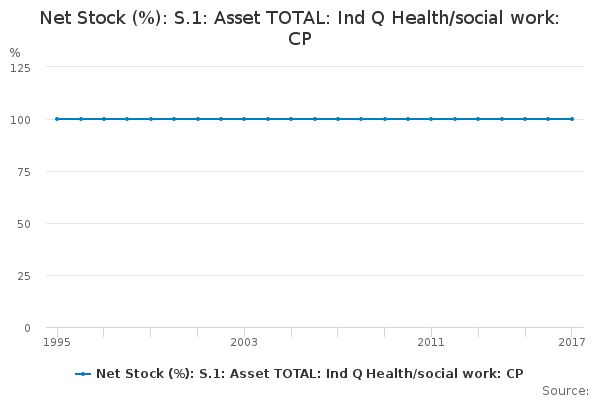Select the 2003 data point on the line
600x400 pixels.
pos(244,119)
